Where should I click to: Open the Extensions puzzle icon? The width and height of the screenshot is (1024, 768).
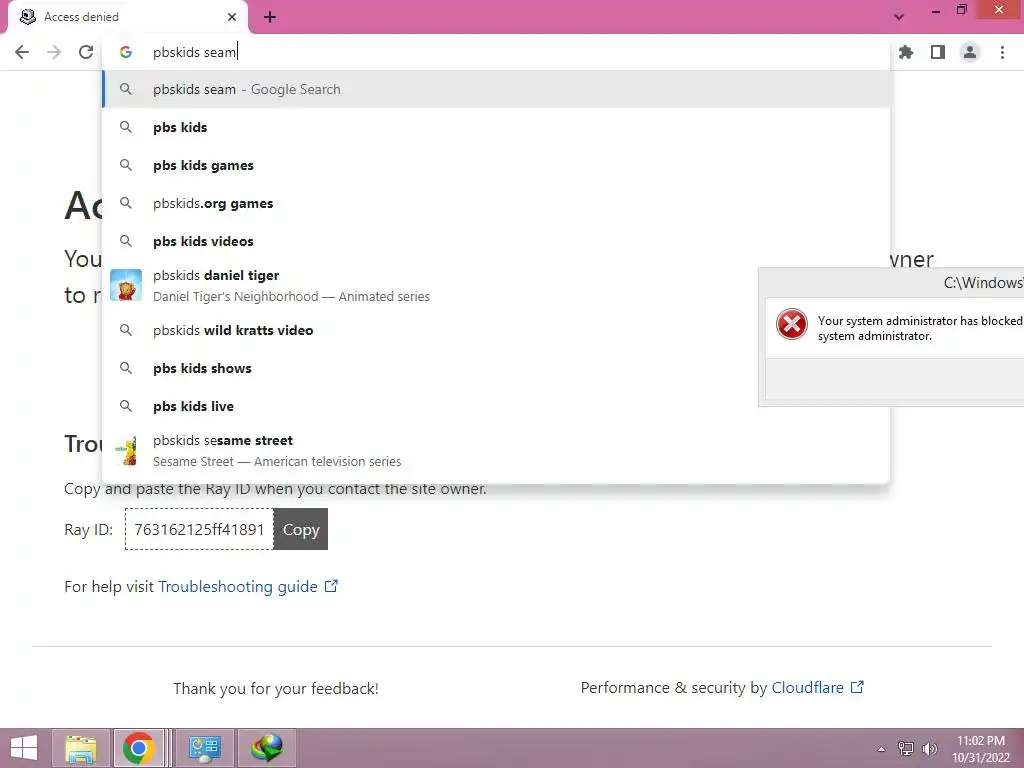tap(906, 52)
